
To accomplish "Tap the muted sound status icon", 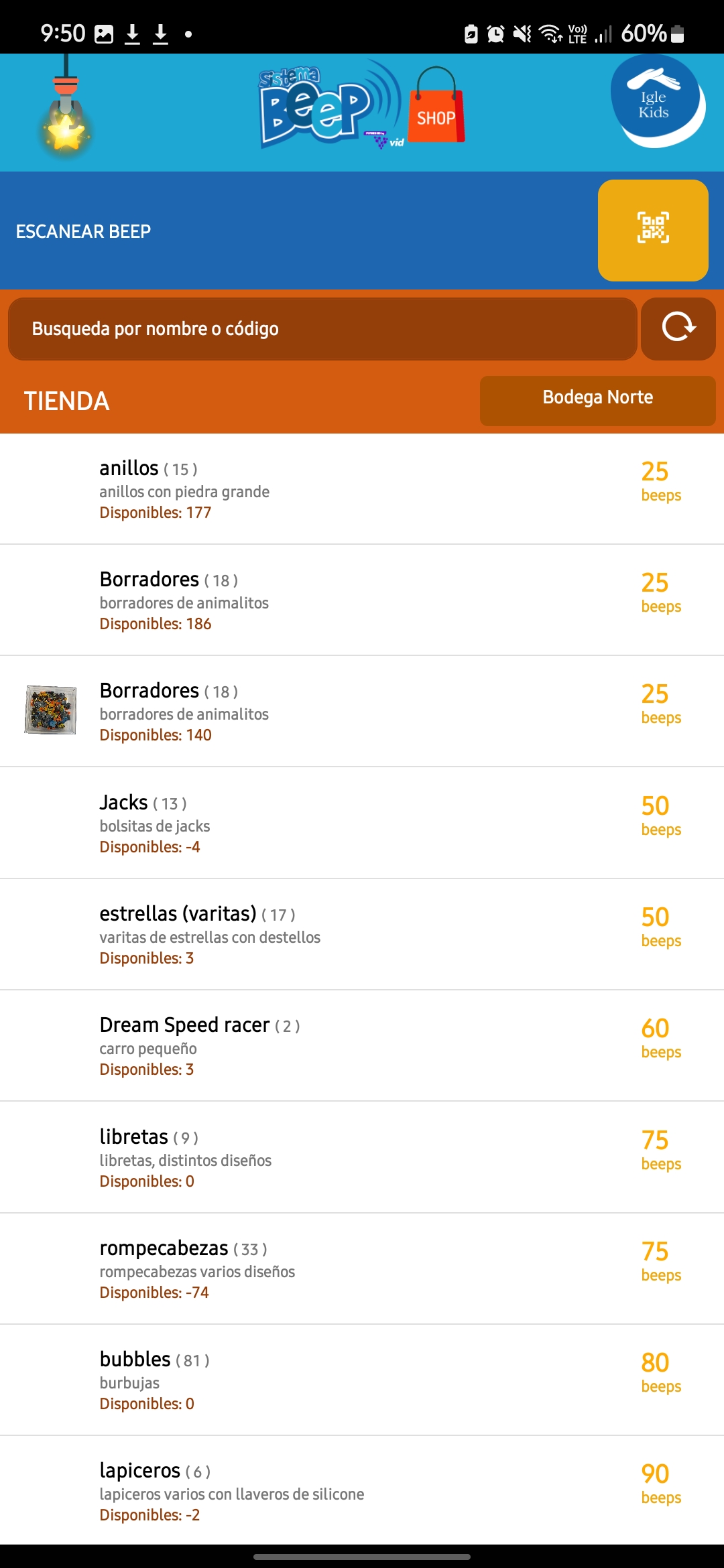I will (x=522, y=34).
